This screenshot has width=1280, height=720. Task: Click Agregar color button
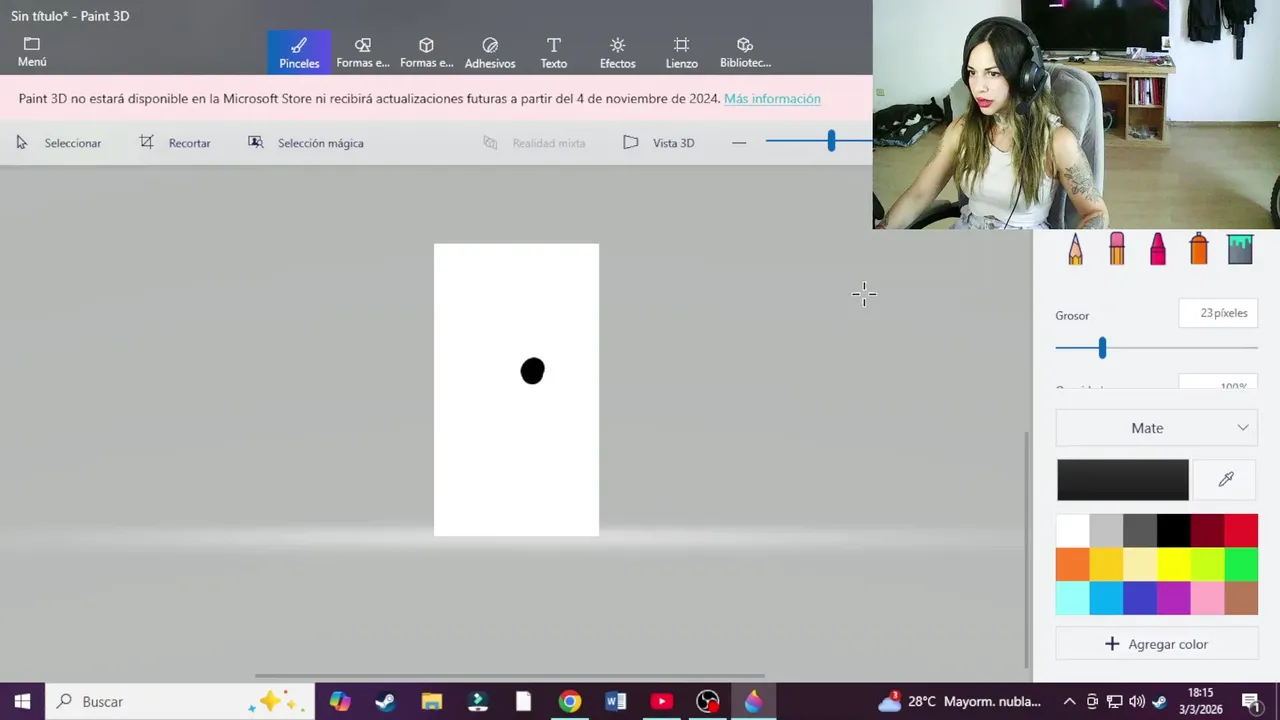click(1157, 644)
